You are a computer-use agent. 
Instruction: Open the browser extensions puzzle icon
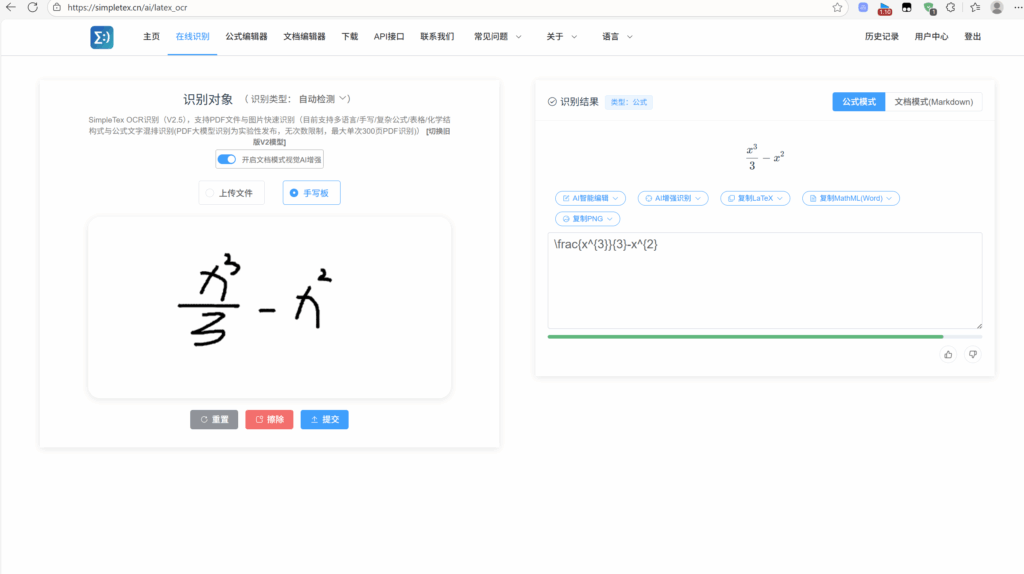point(951,7)
